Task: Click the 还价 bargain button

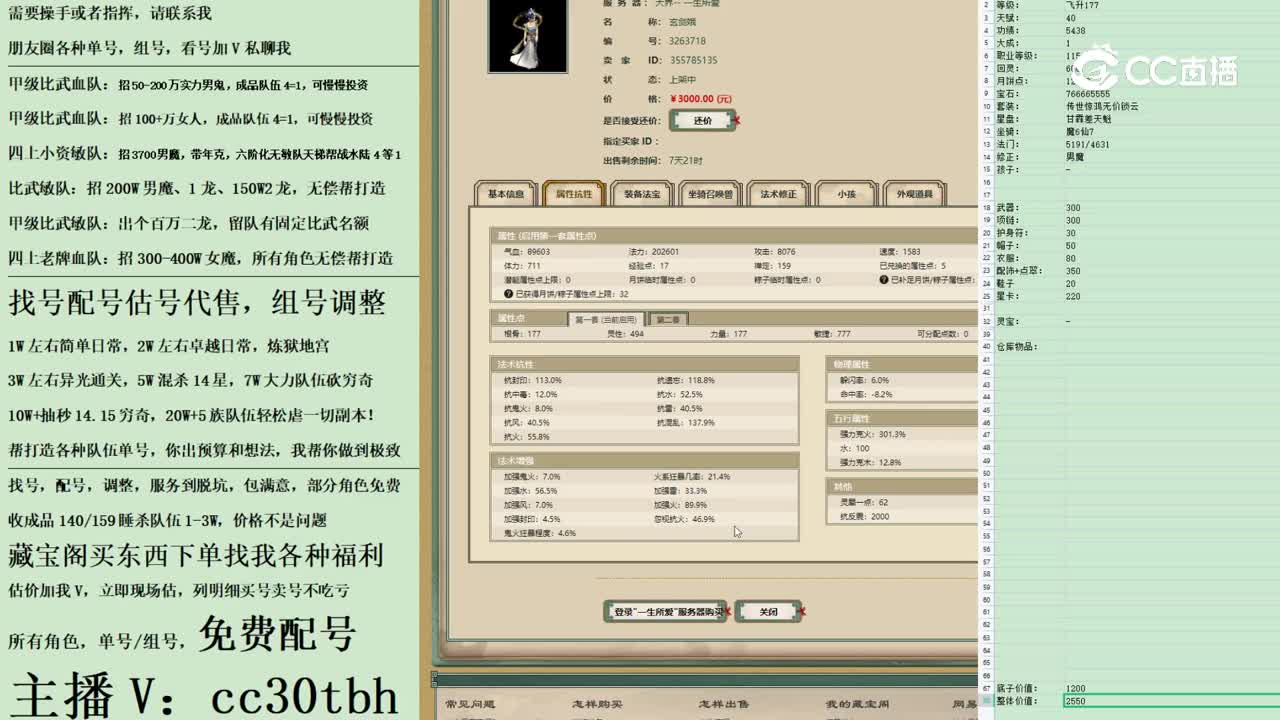Action: pyautogui.click(x=703, y=120)
